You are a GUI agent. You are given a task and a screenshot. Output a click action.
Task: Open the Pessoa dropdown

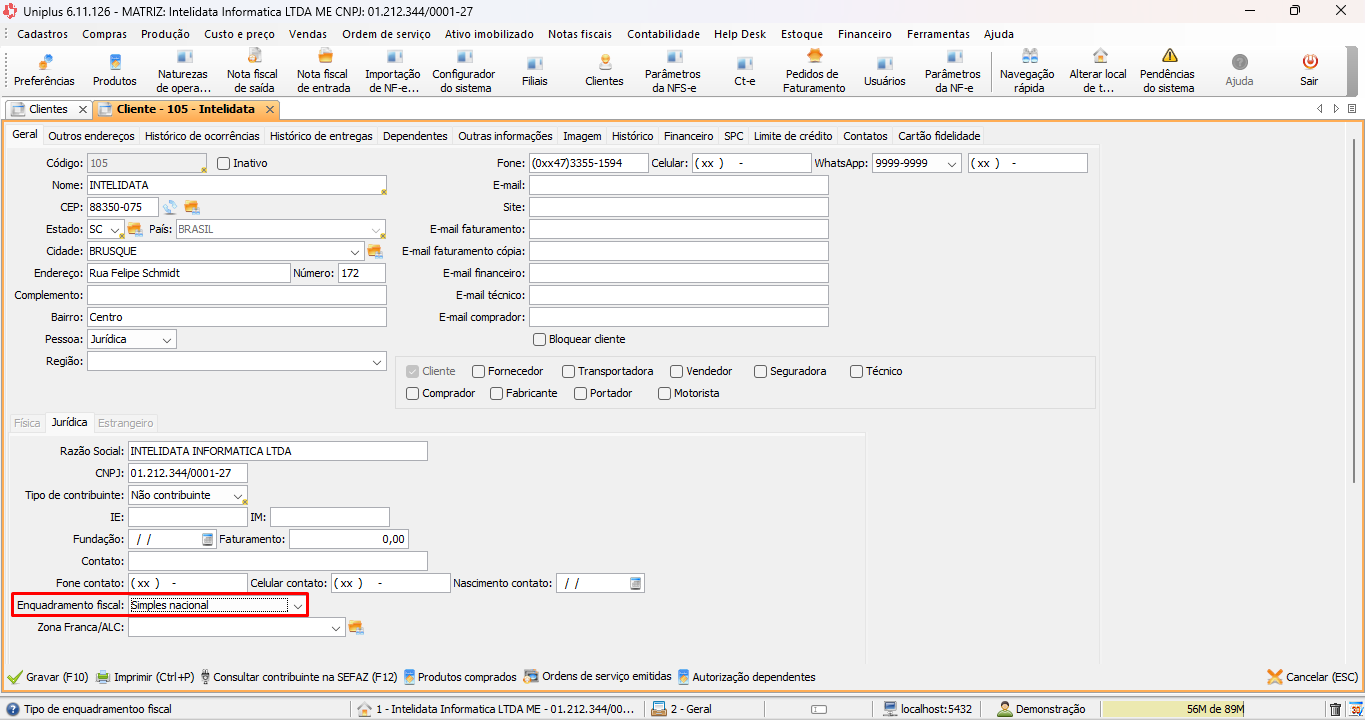point(167,339)
